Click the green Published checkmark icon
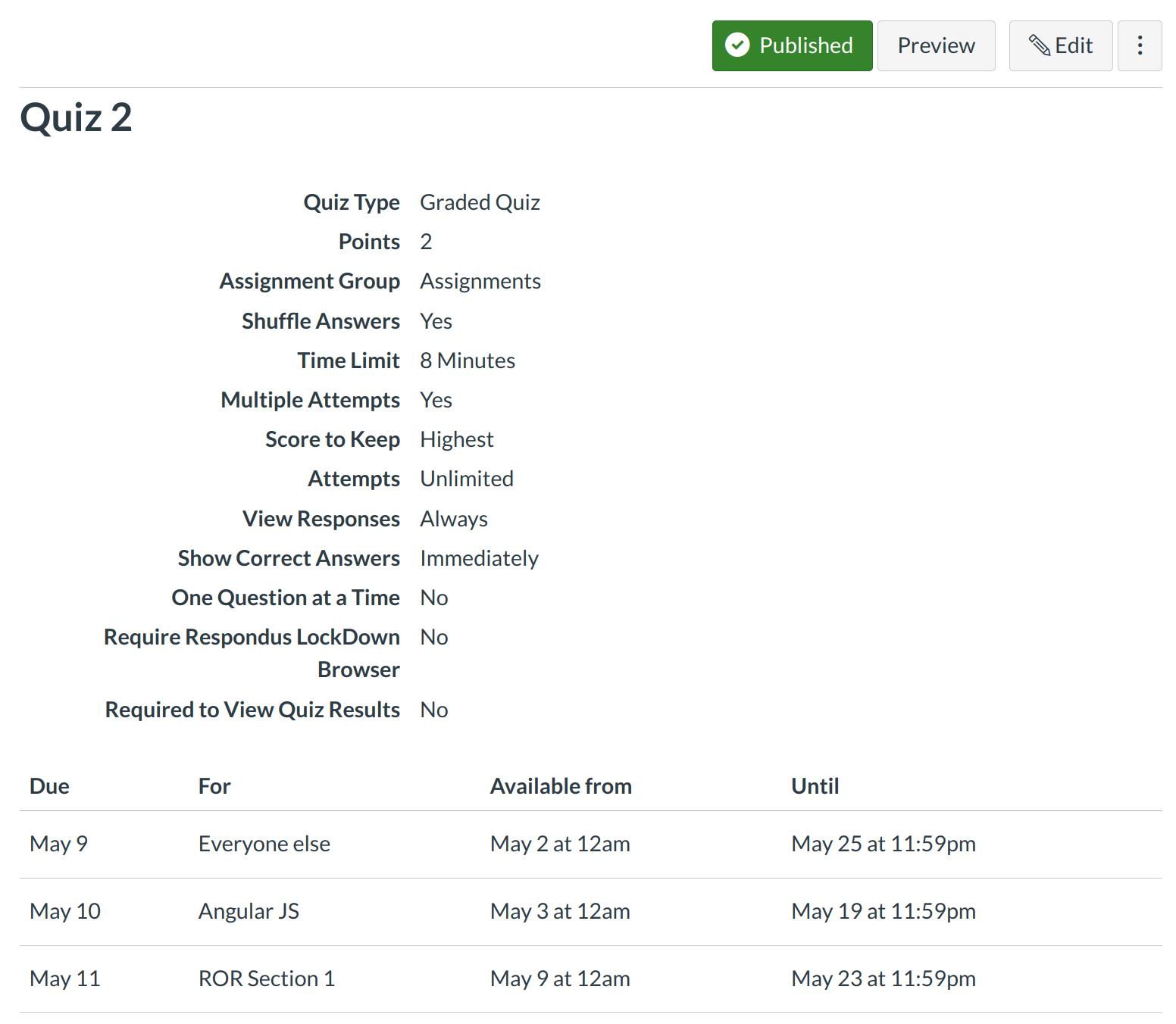1176x1024 pixels. coord(737,45)
